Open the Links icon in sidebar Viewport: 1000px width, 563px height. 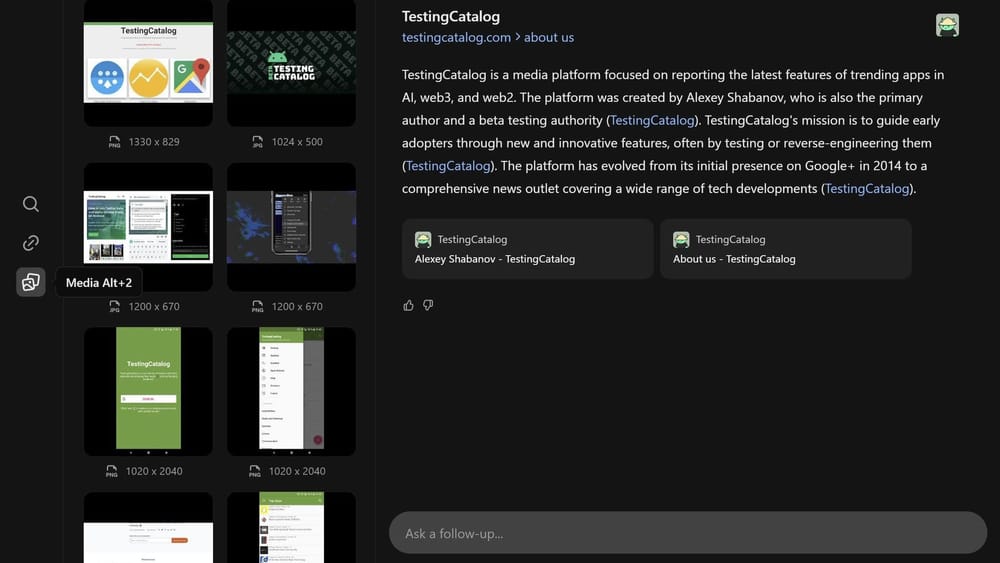(x=31, y=243)
